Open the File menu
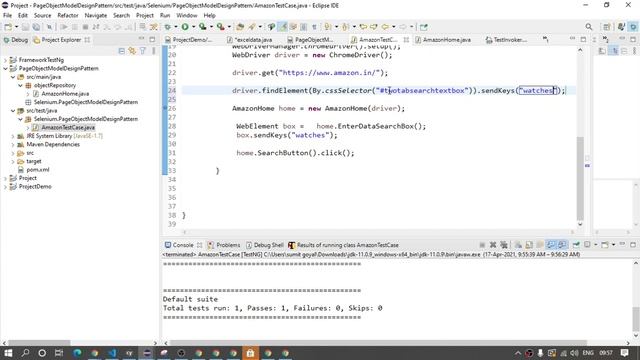640x360 pixels. click(x=7, y=16)
